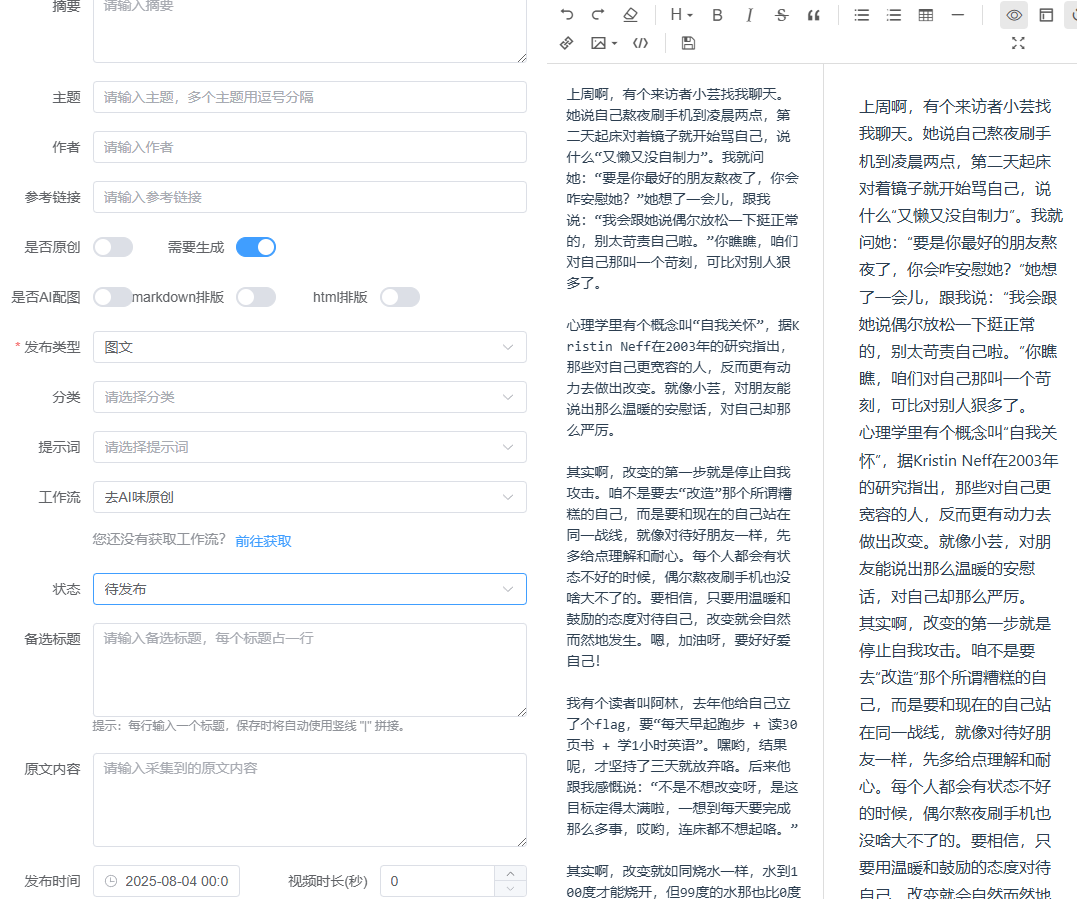1077x899 pixels.
Task: Focus the 原文内容 original content text area
Action: 310,800
